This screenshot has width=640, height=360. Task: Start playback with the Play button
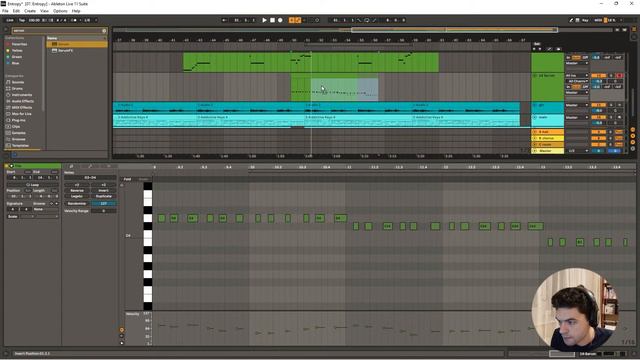264,20
